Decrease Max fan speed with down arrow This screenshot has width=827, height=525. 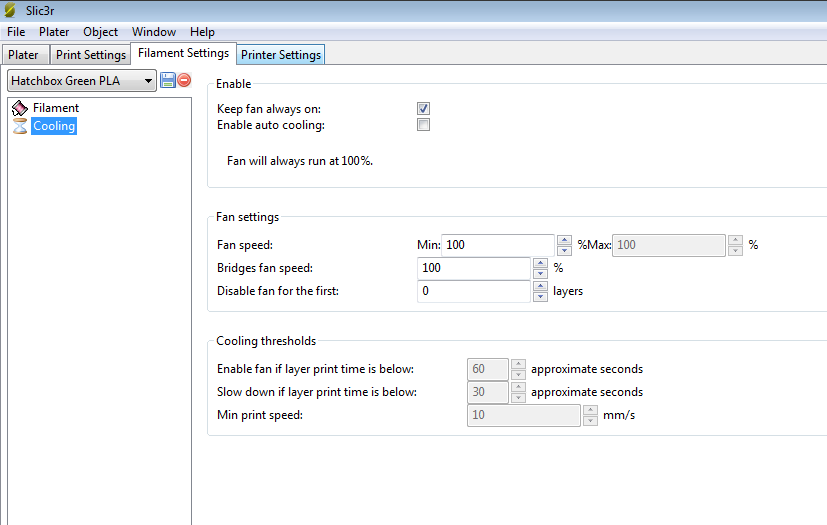tap(735, 251)
